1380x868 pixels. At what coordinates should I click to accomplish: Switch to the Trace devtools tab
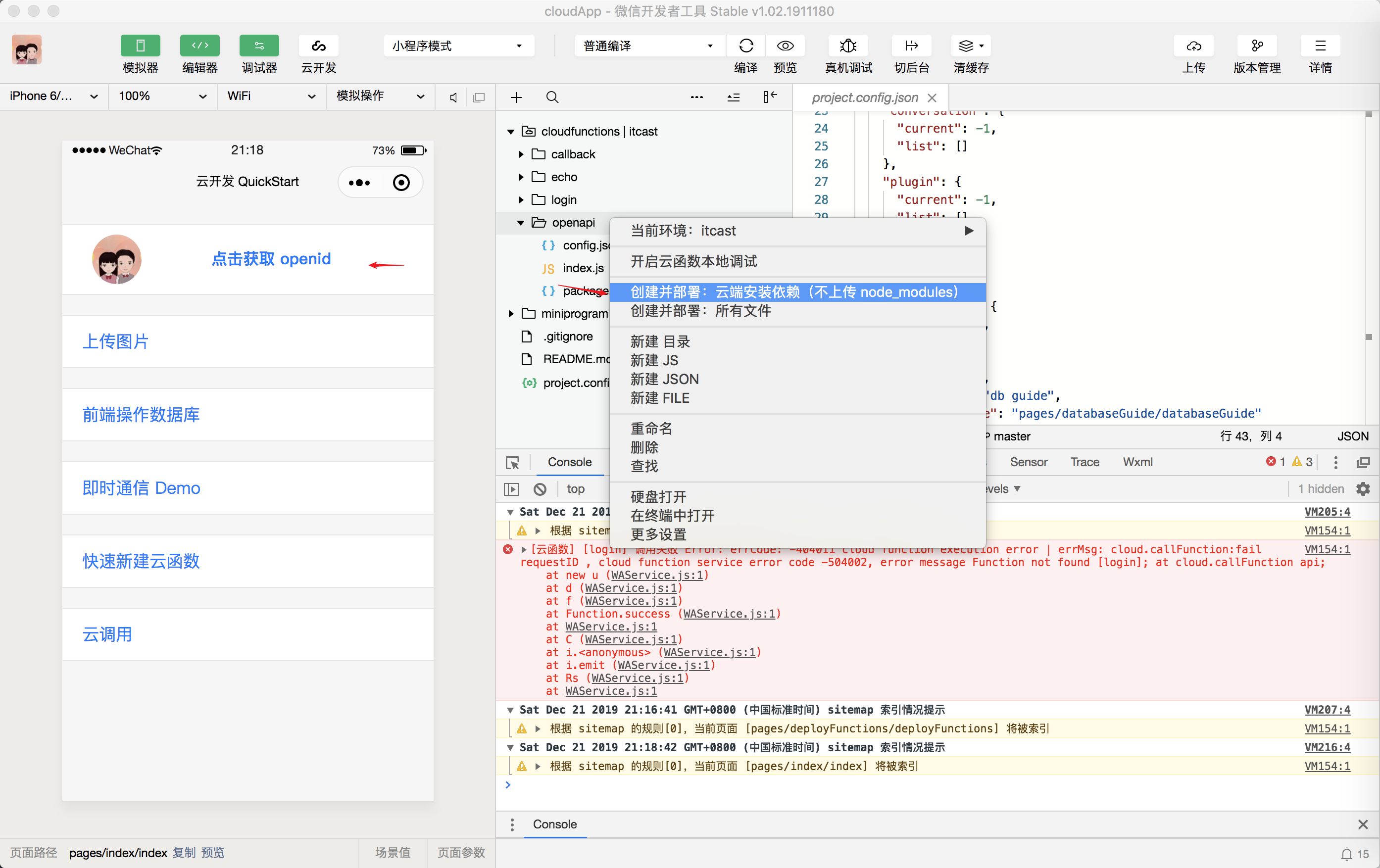1084,462
